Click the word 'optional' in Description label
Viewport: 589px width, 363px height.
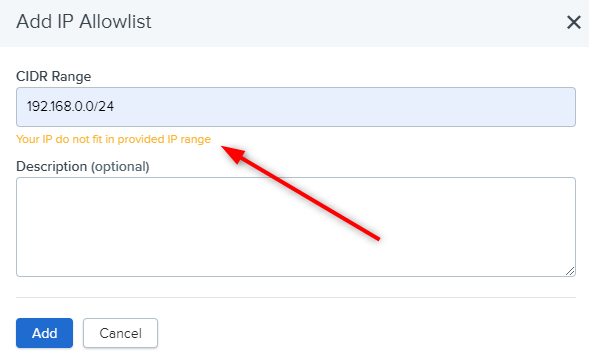(120, 166)
